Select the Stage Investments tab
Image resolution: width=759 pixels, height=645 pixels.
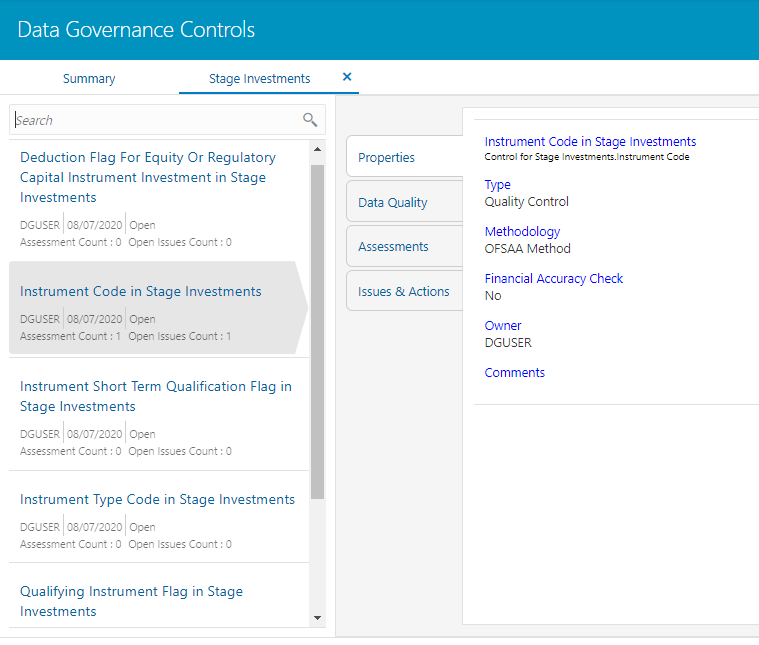259,78
